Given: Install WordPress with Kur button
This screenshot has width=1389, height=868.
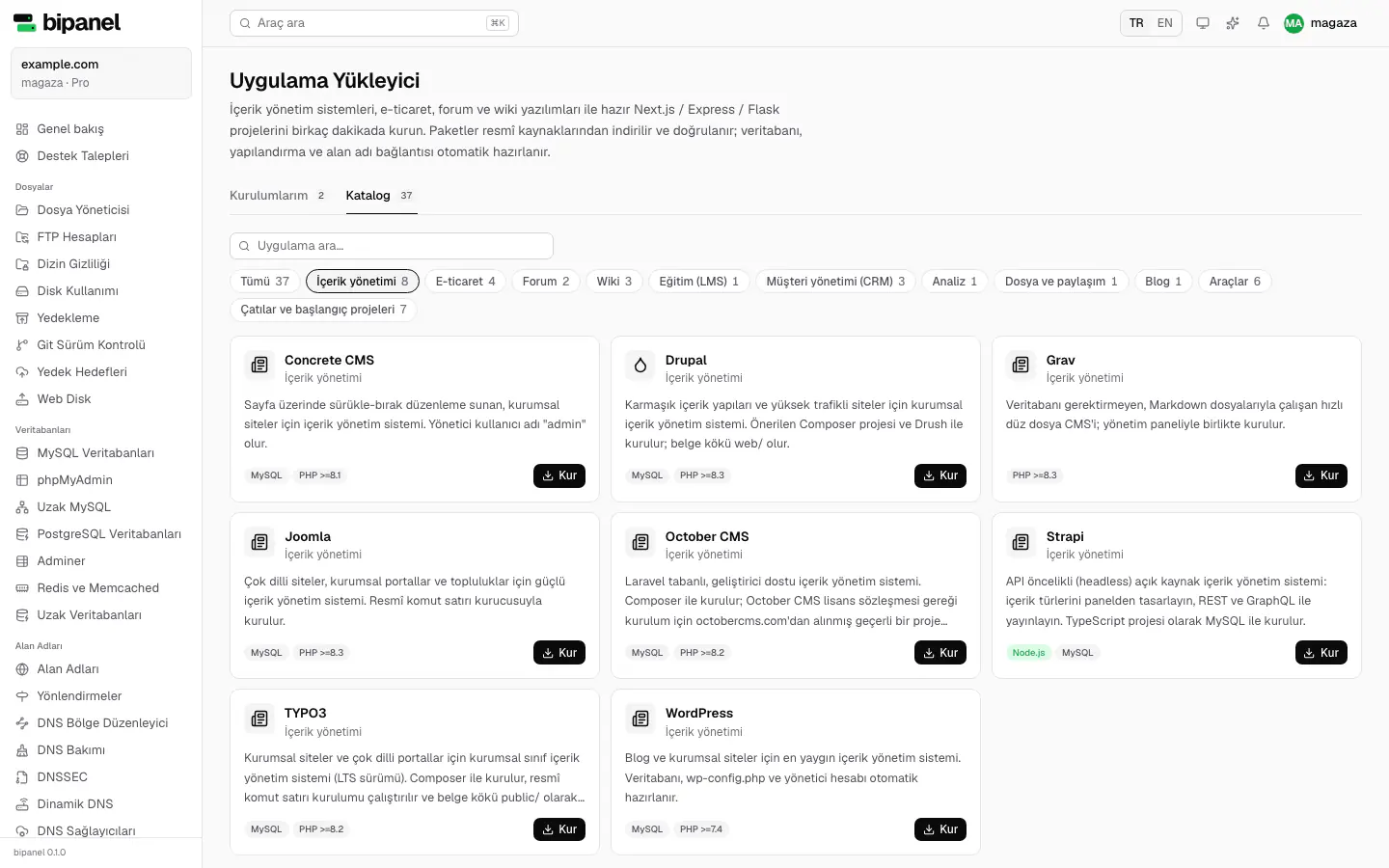Looking at the screenshot, I should [x=940, y=829].
